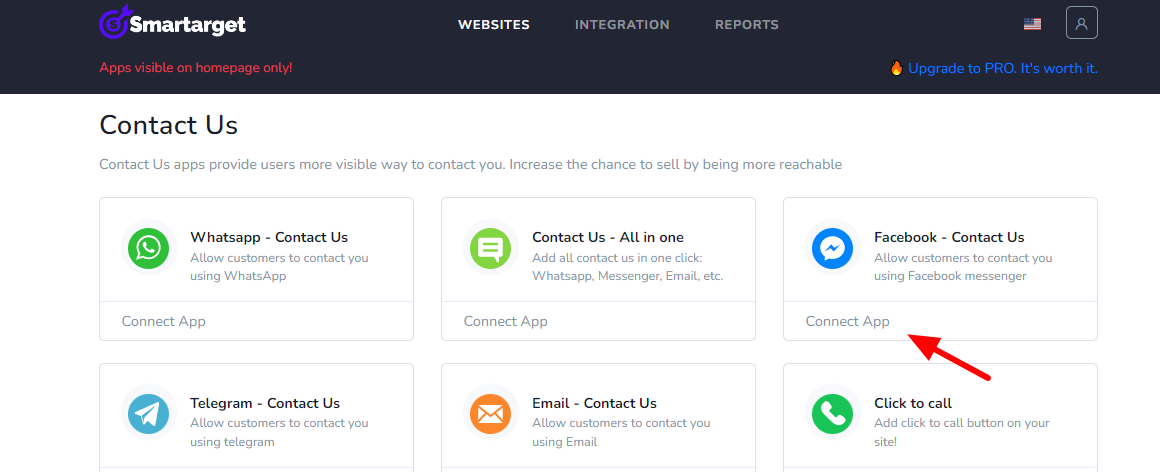The height and width of the screenshot is (472, 1160).
Task: Open the WEBSITES menu item
Action: coord(493,24)
